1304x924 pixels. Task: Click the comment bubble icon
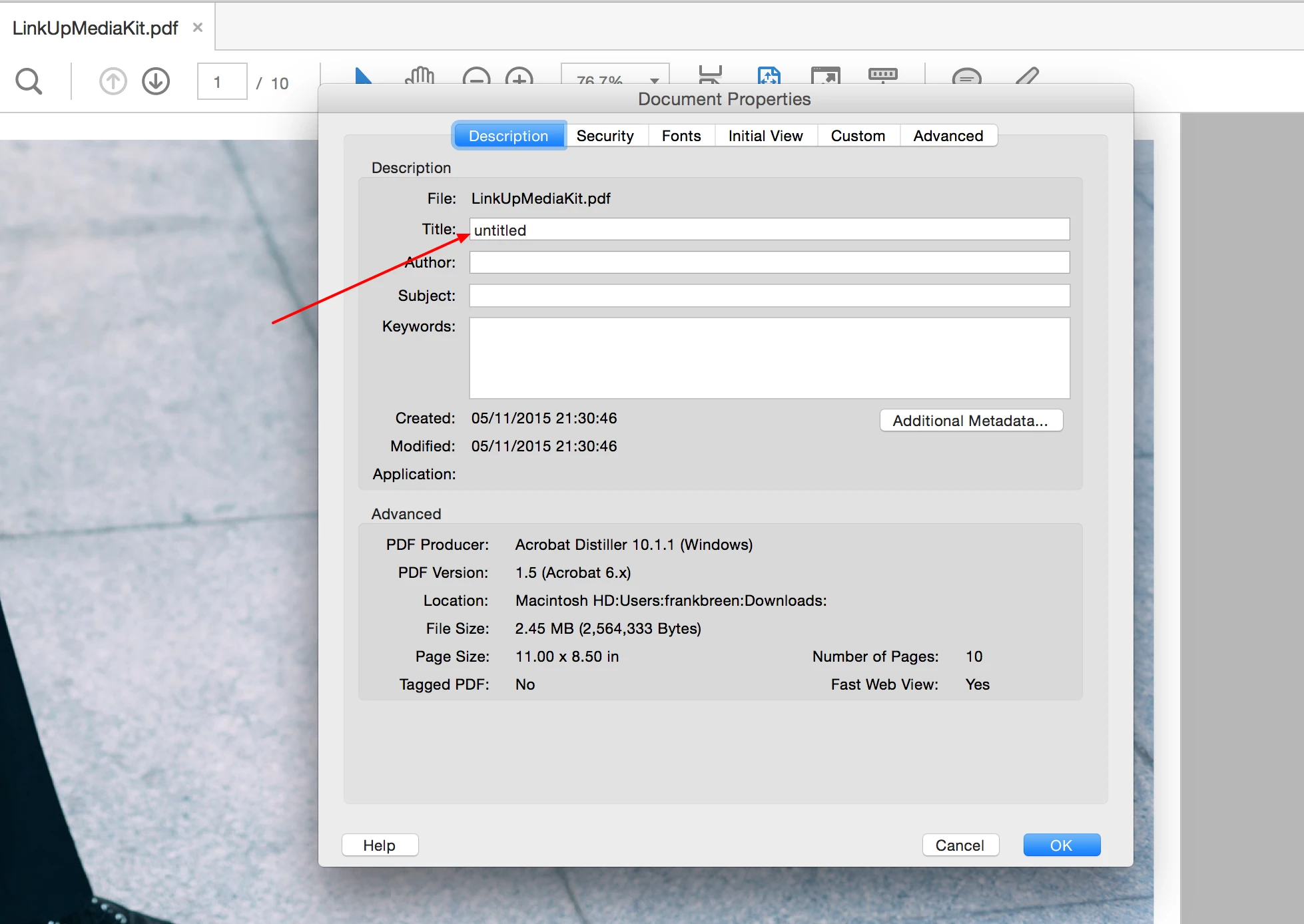click(966, 76)
